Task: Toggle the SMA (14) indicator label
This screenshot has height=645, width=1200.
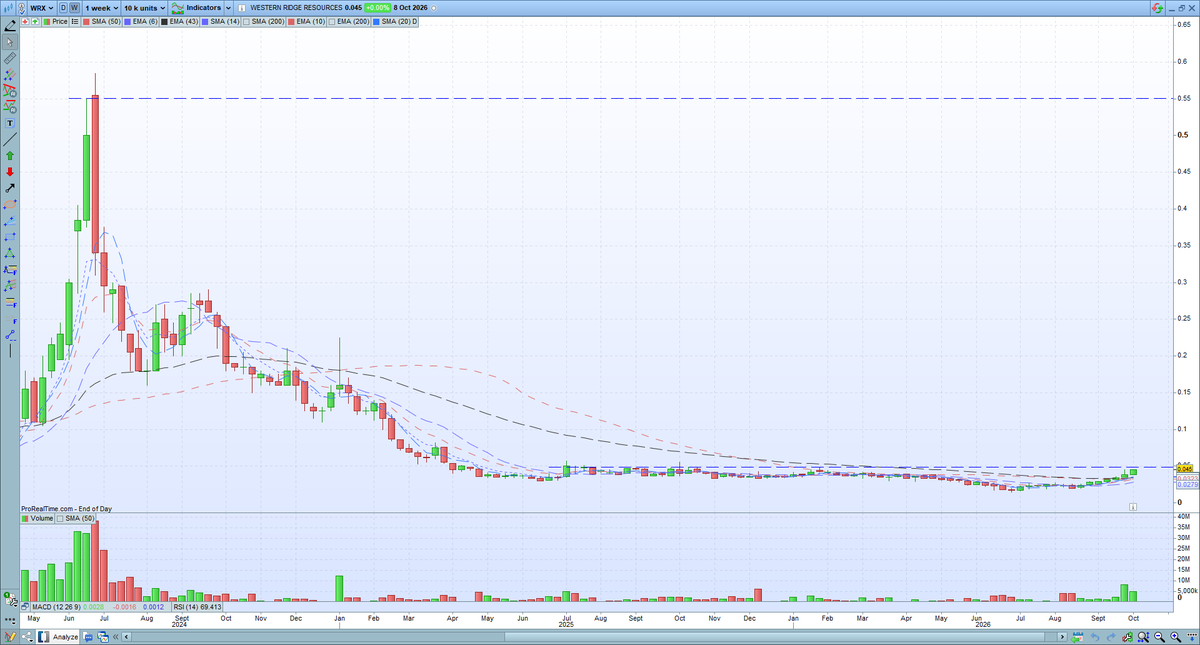Action: coord(220,22)
